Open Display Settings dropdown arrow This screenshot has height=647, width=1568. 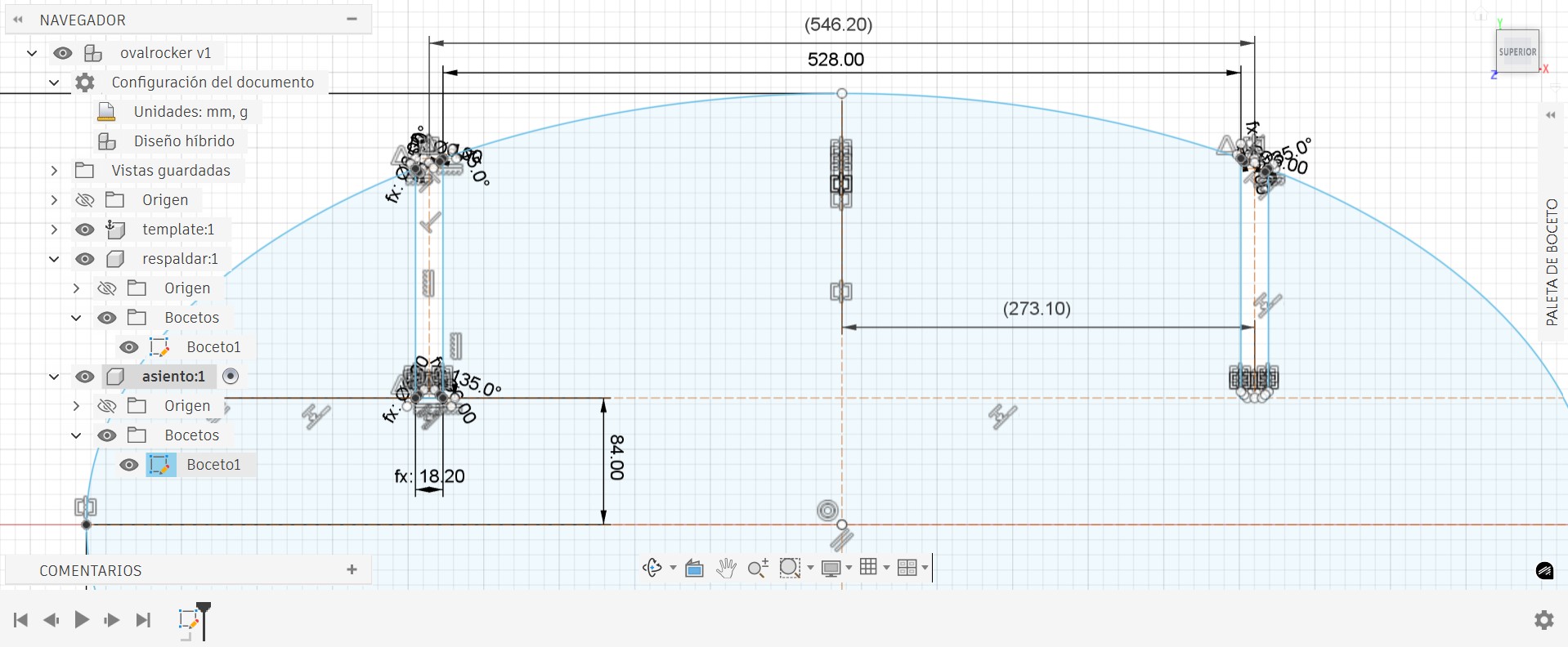coord(849,568)
